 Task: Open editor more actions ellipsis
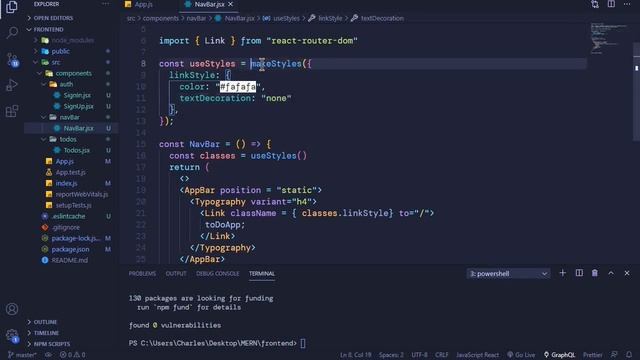tap(627, 4)
